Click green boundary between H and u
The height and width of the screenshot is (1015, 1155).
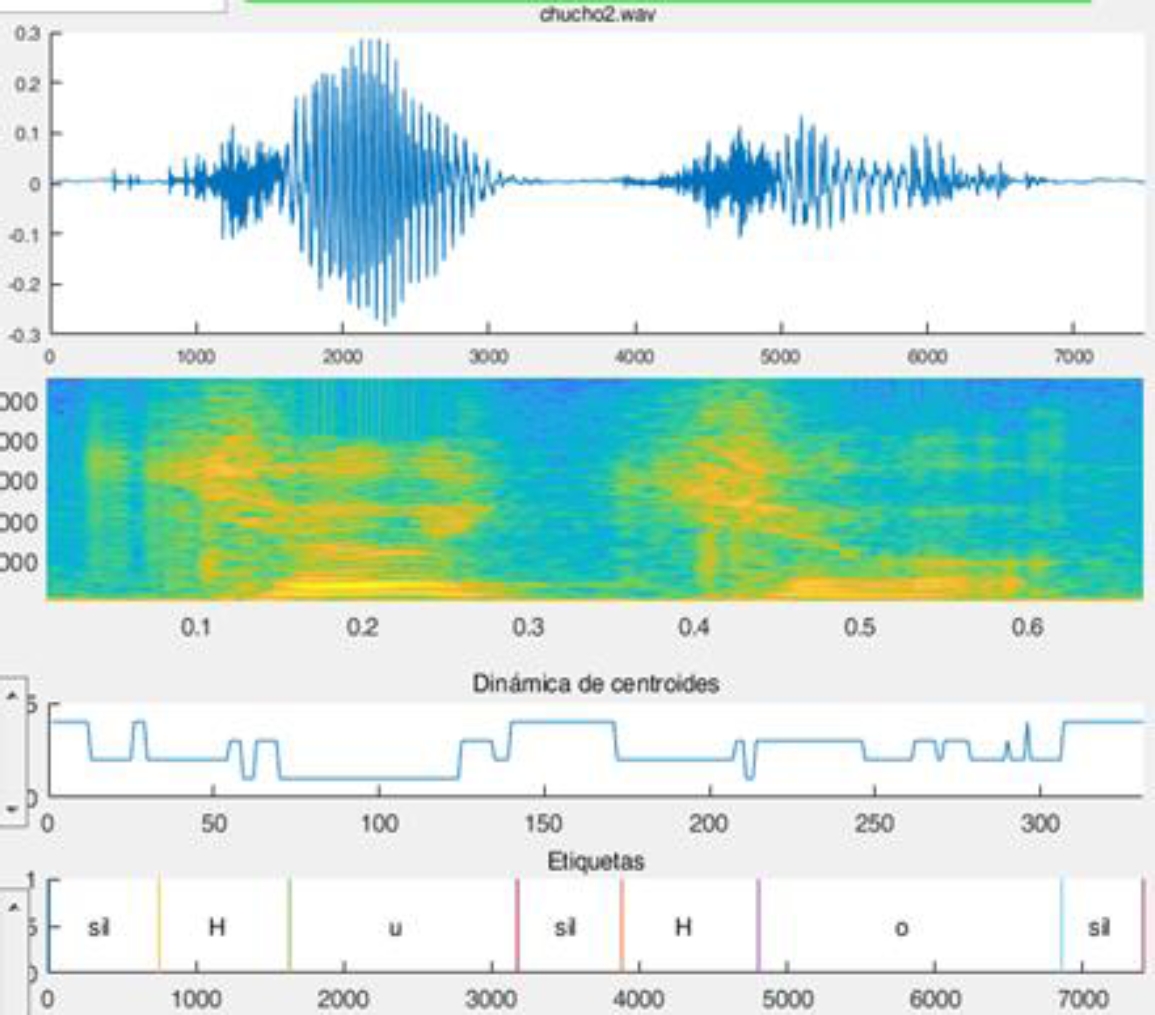pos(289,925)
